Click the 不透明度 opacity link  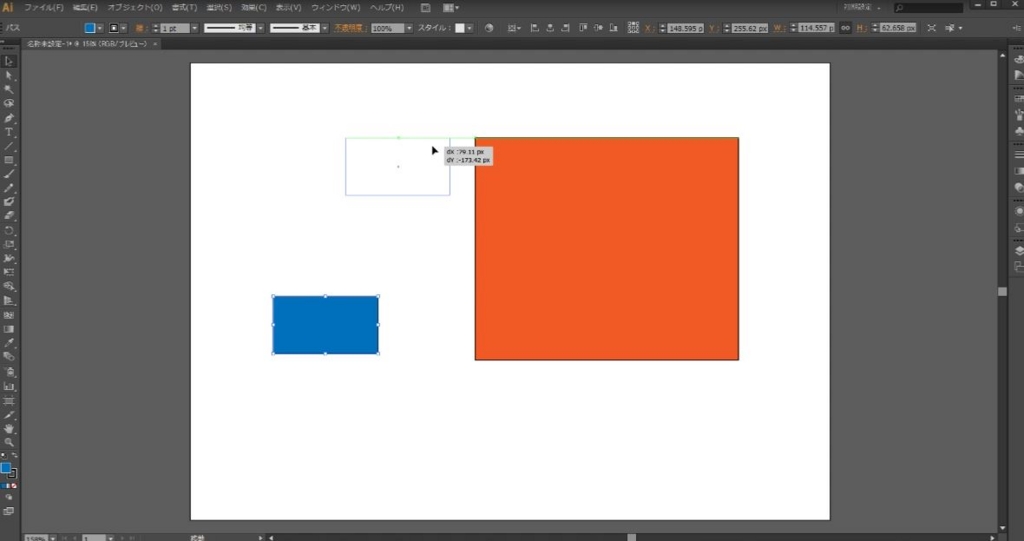pyautogui.click(x=349, y=28)
